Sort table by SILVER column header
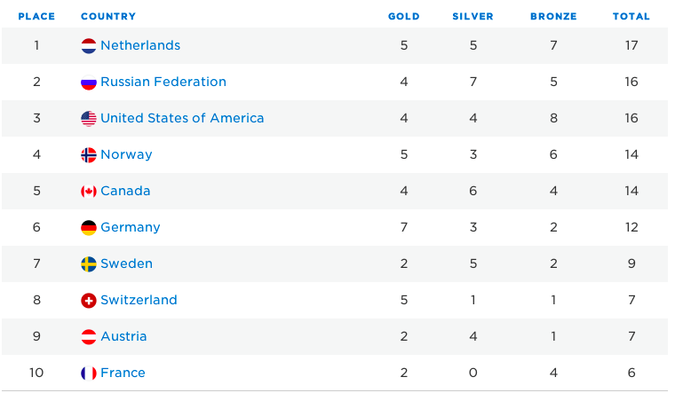 pos(473,16)
